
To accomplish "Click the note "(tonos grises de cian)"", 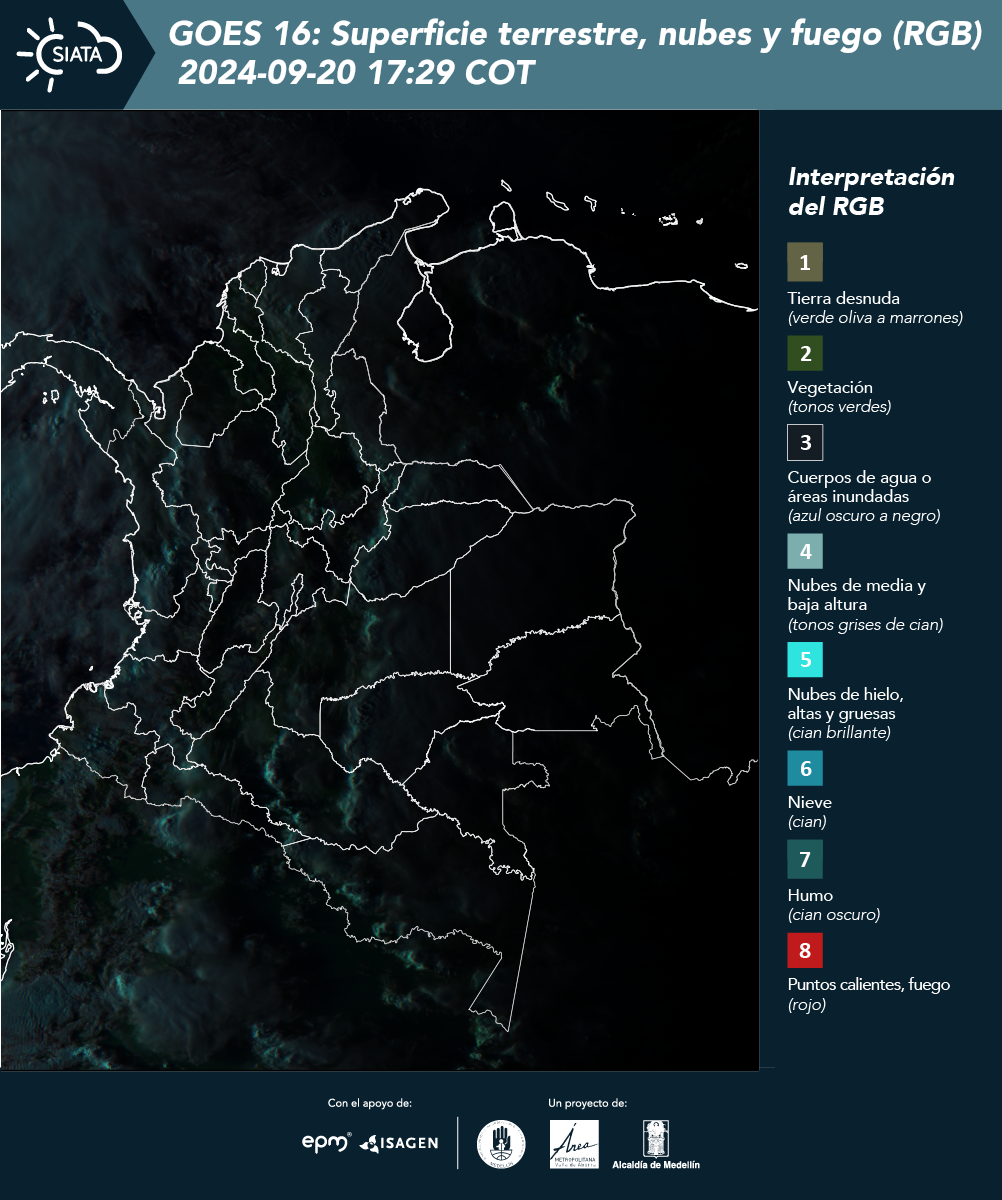I will point(866,625).
